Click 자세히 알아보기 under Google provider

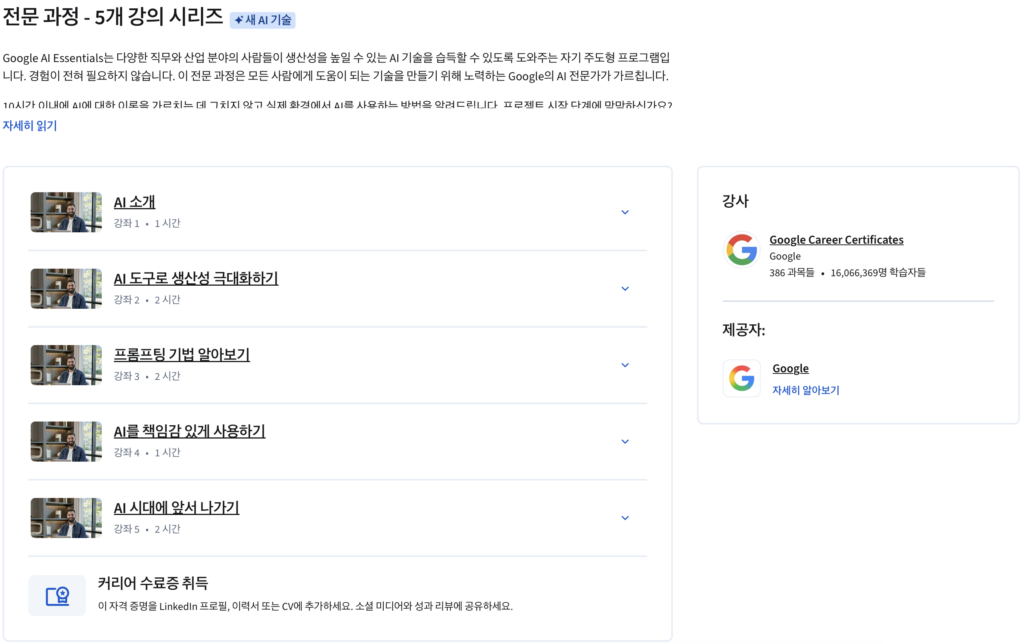(806, 390)
